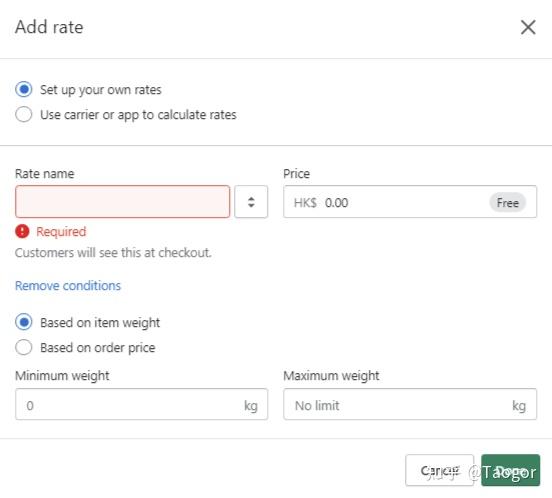Click the Minimum weight field
The image size is (552, 498).
tap(142, 404)
